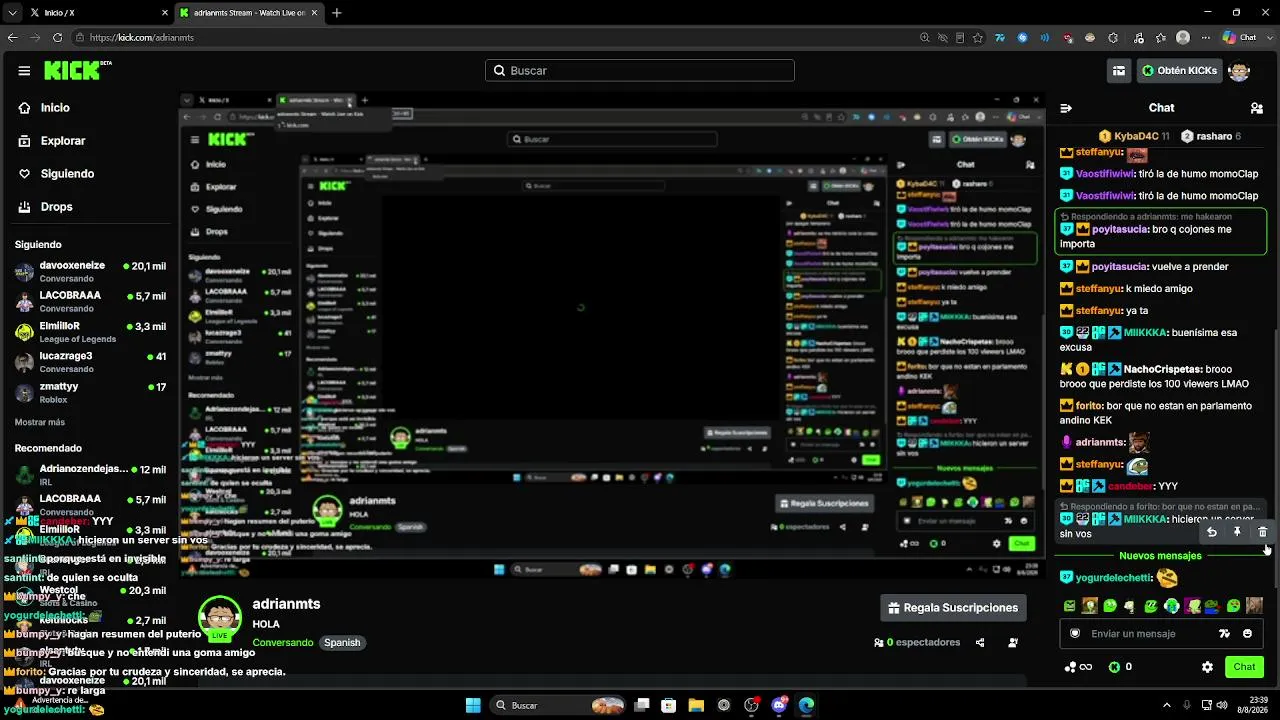
Task: Jump to Nuevos mensajes in chat
Action: click(x=1160, y=556)
